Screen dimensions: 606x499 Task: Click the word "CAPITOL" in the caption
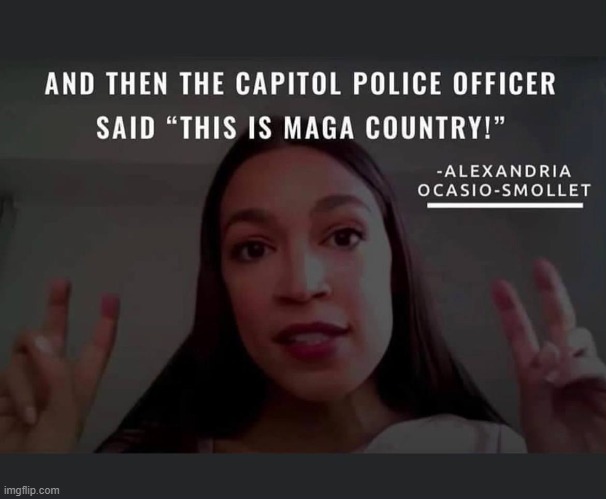[288, 83]
